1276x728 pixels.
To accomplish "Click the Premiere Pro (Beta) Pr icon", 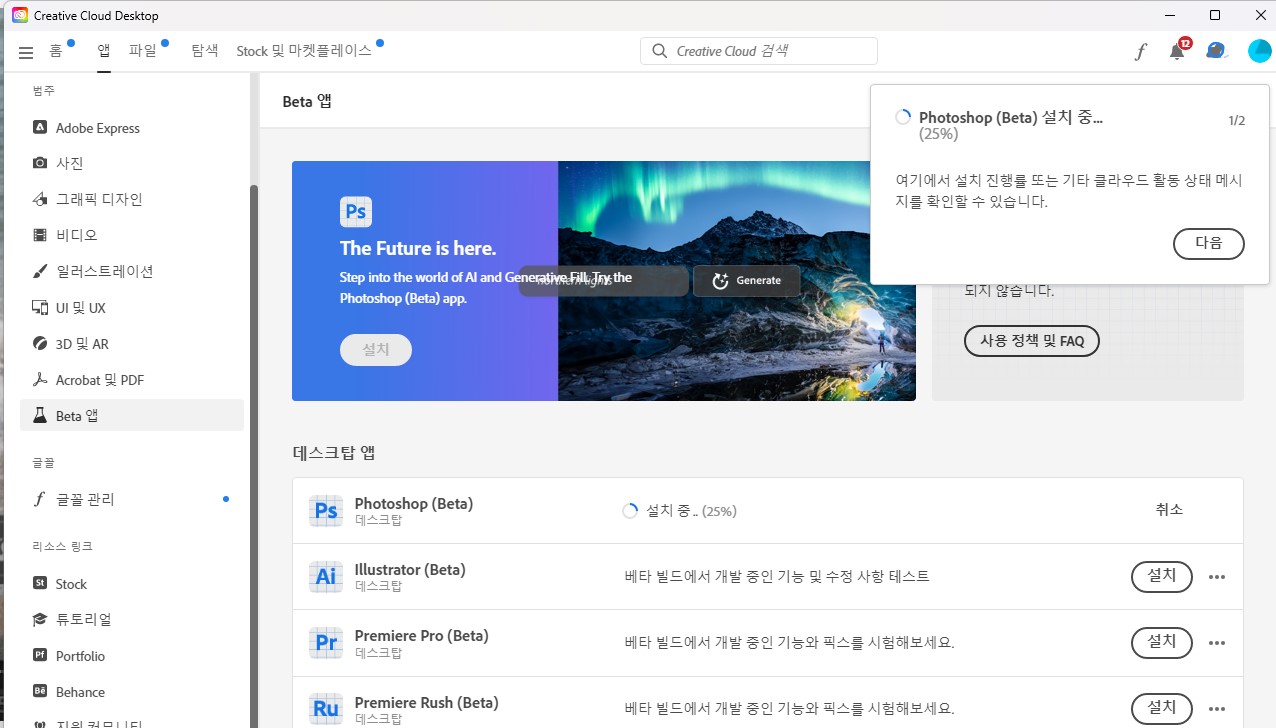I will 326,643.
